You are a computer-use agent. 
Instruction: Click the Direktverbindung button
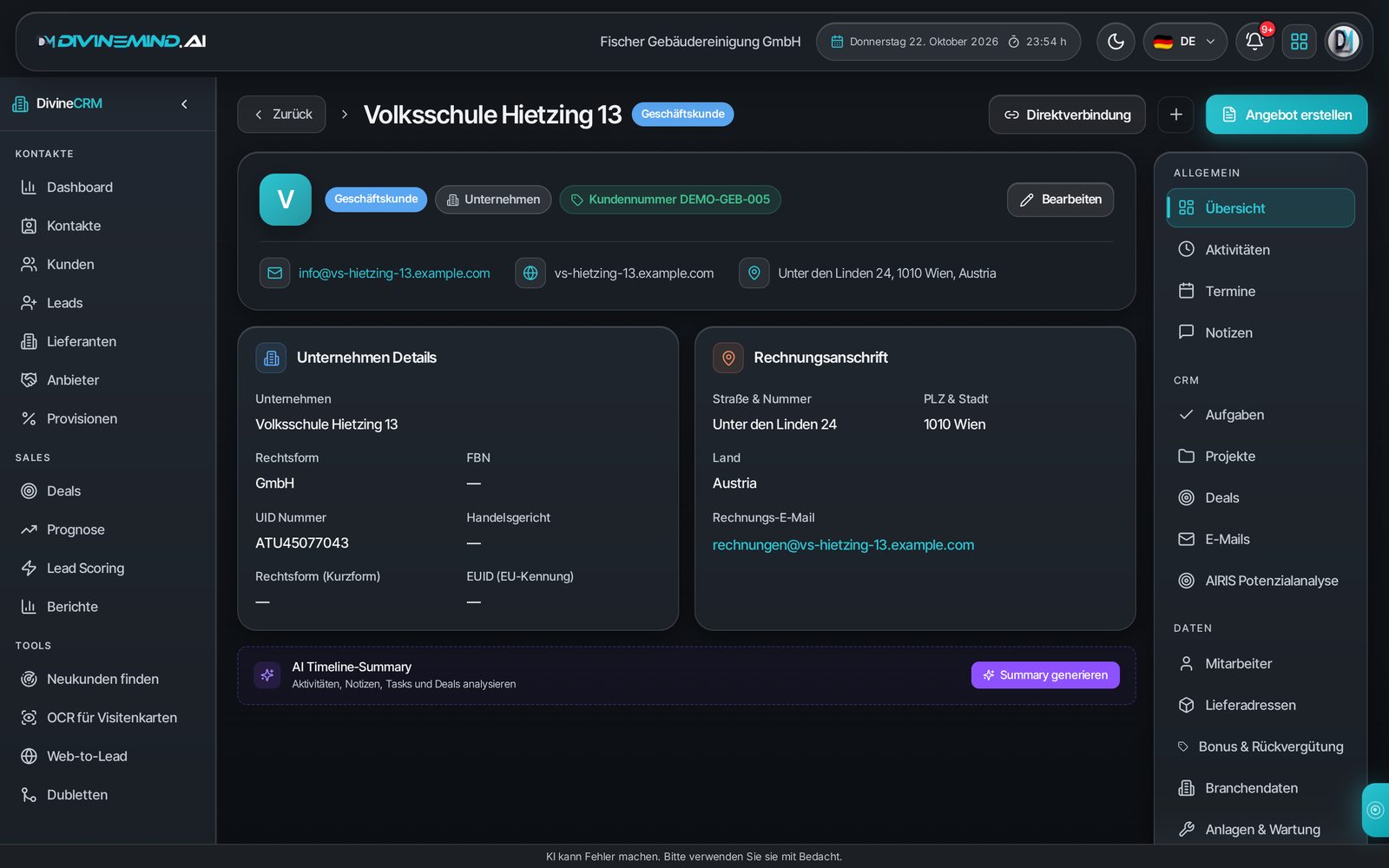coord(1067,115)
